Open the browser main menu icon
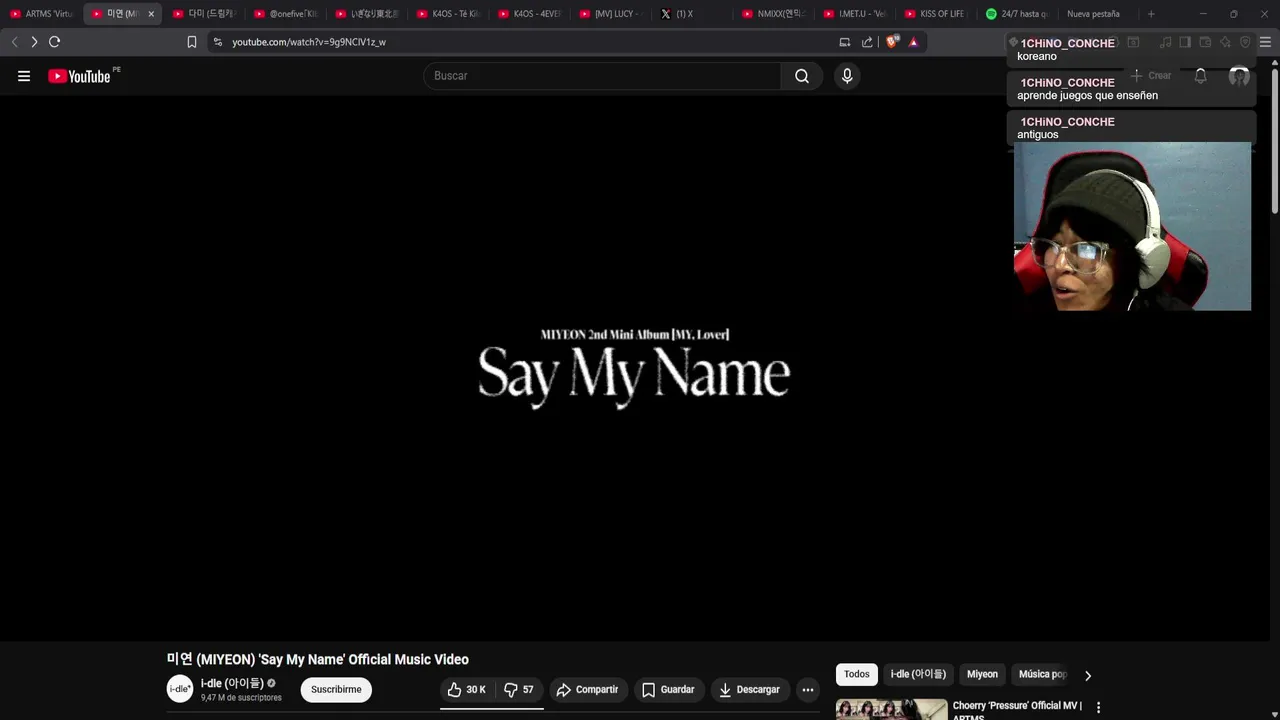 click(1265, 42)
